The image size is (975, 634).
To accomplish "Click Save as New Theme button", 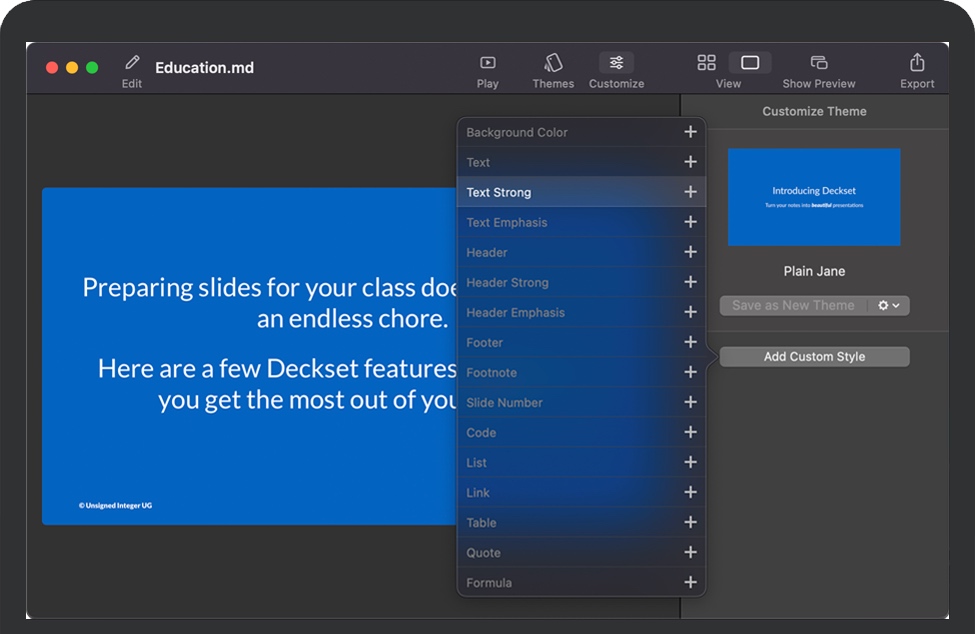I will point(793,305).
